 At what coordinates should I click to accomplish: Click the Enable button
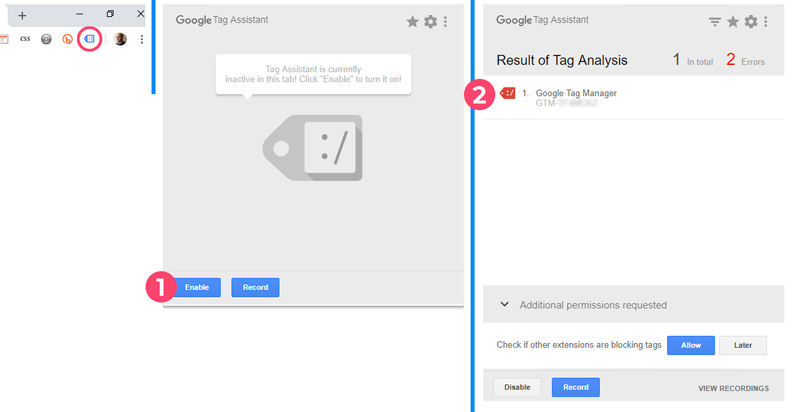197,287
